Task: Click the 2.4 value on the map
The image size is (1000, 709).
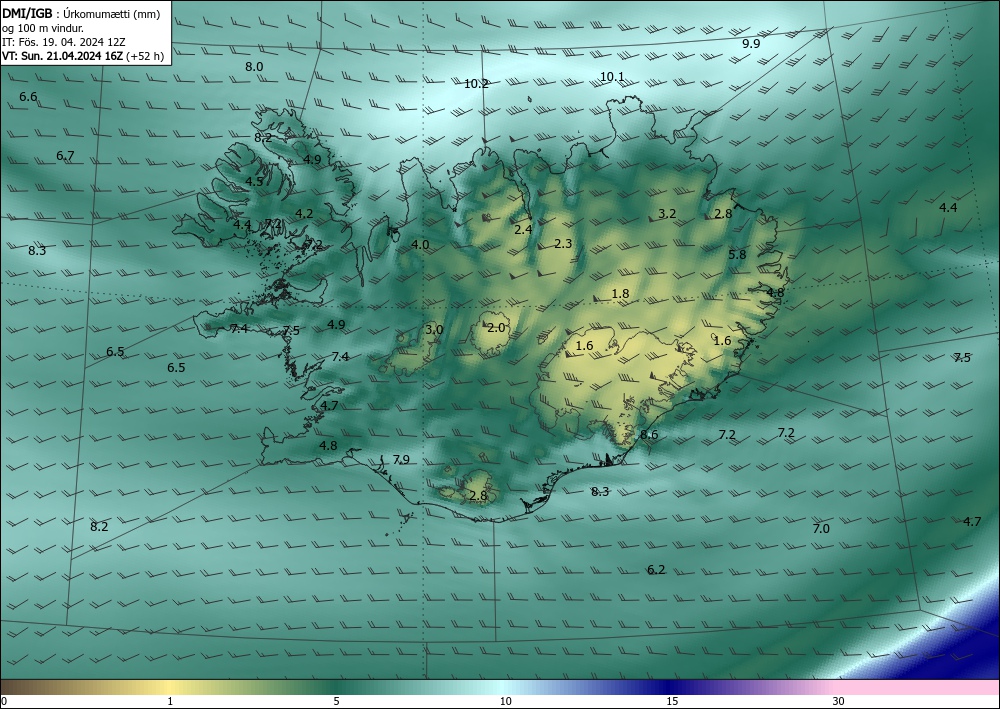Action: (523, 230)
